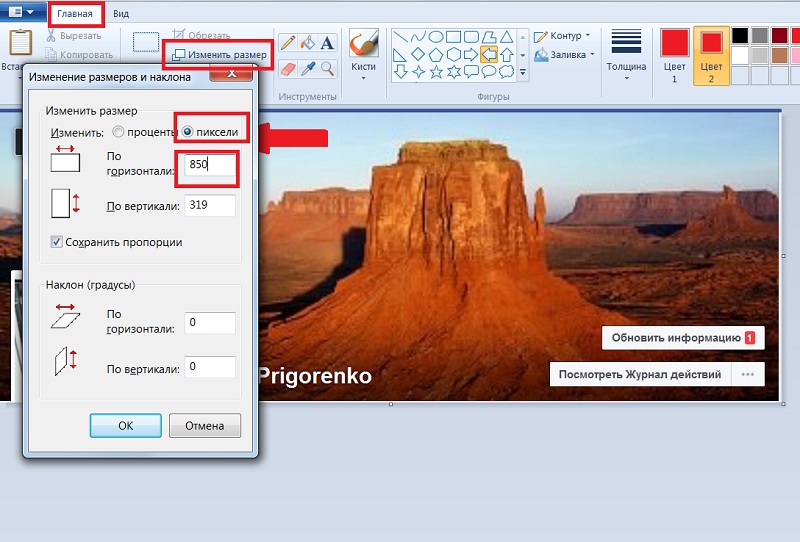Click Изменить размер in the ribbon
This screenshot has width=800, height=542.
pos(219,55)
